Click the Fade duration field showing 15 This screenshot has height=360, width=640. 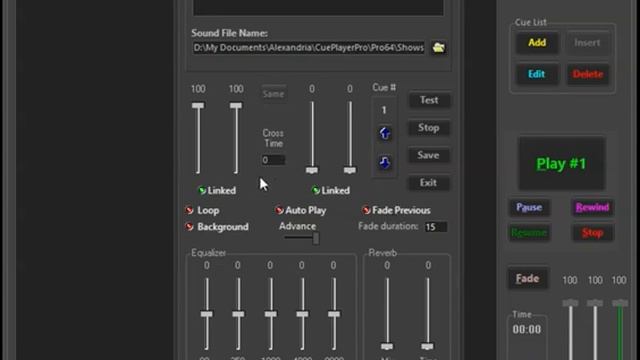point(436,227)
